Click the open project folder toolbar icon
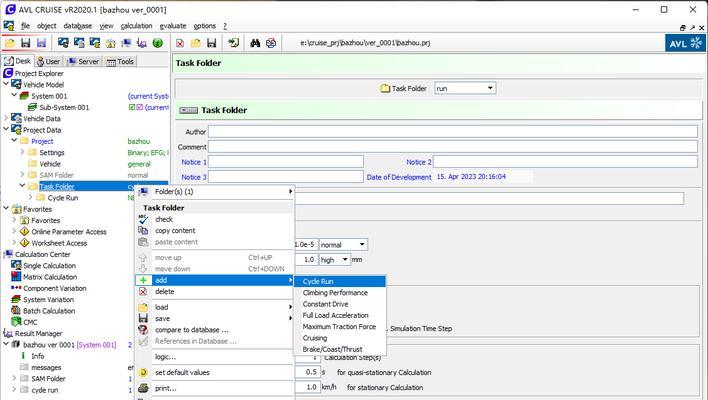 pyautogui.click(x=10, y=43)
